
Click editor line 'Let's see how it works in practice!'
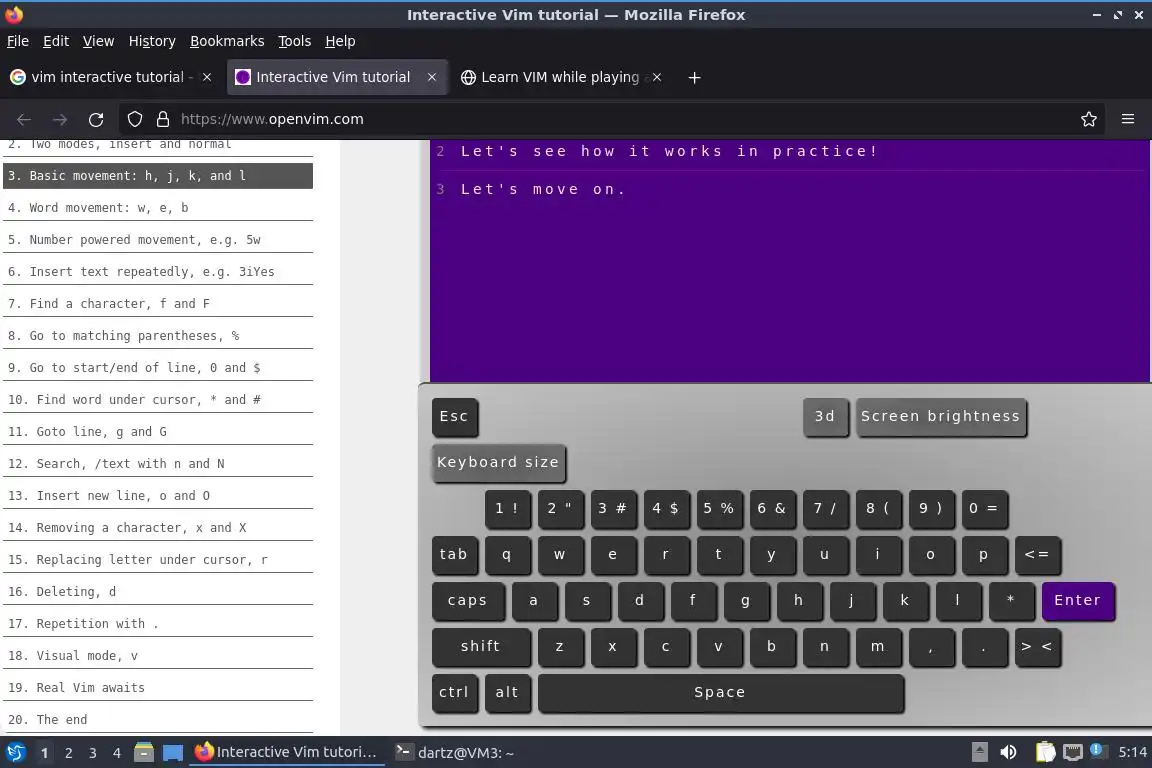coord(669,151)
